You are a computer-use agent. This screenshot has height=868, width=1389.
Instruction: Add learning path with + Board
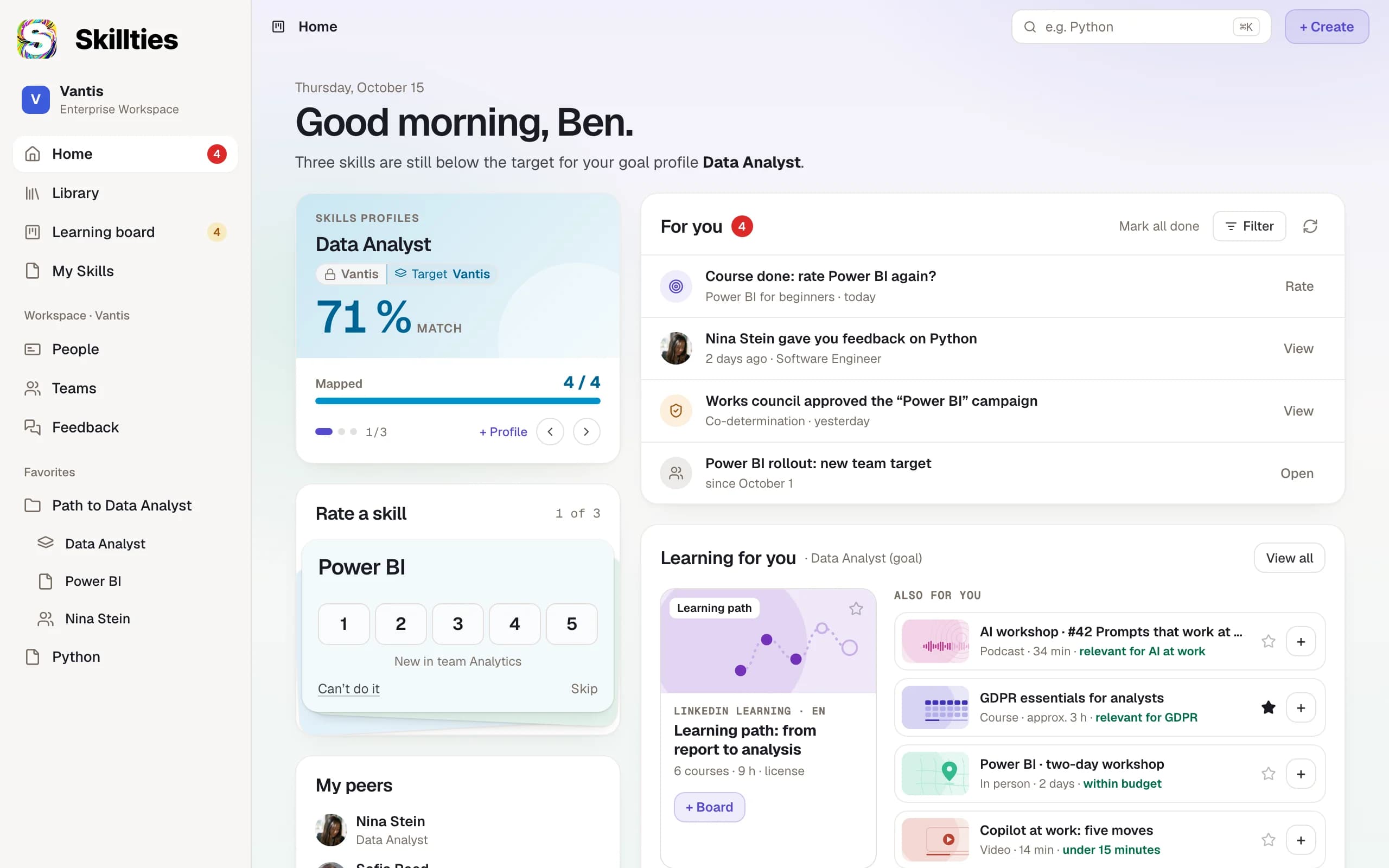click(x=710, y=807)
